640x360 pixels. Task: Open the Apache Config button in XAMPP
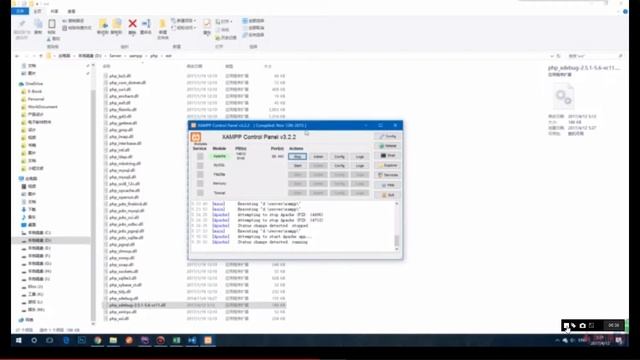tap(339, 157)
